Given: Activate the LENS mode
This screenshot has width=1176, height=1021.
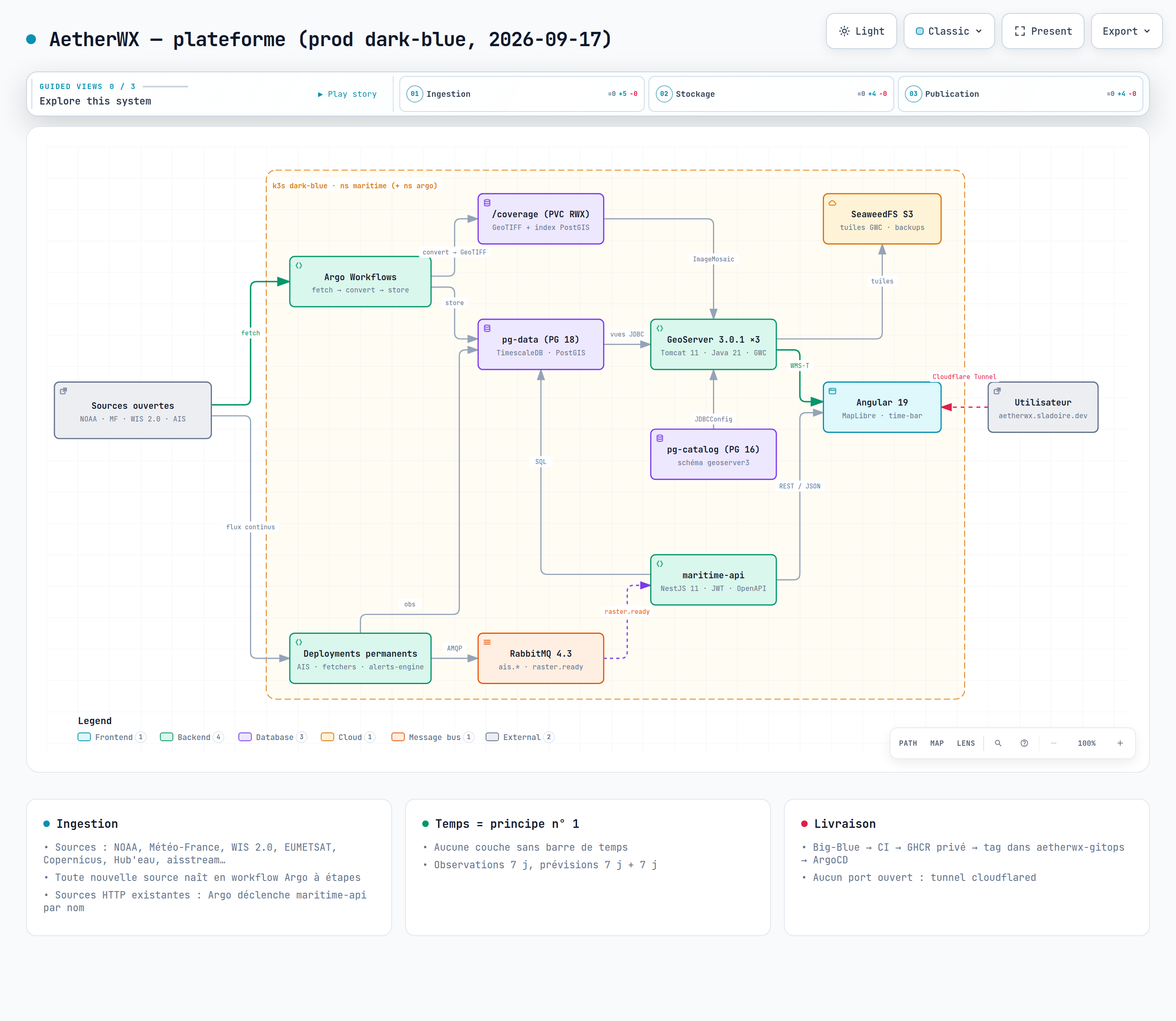Looking at the screenshot, I should pyautogui.click(x=966, y=743).
